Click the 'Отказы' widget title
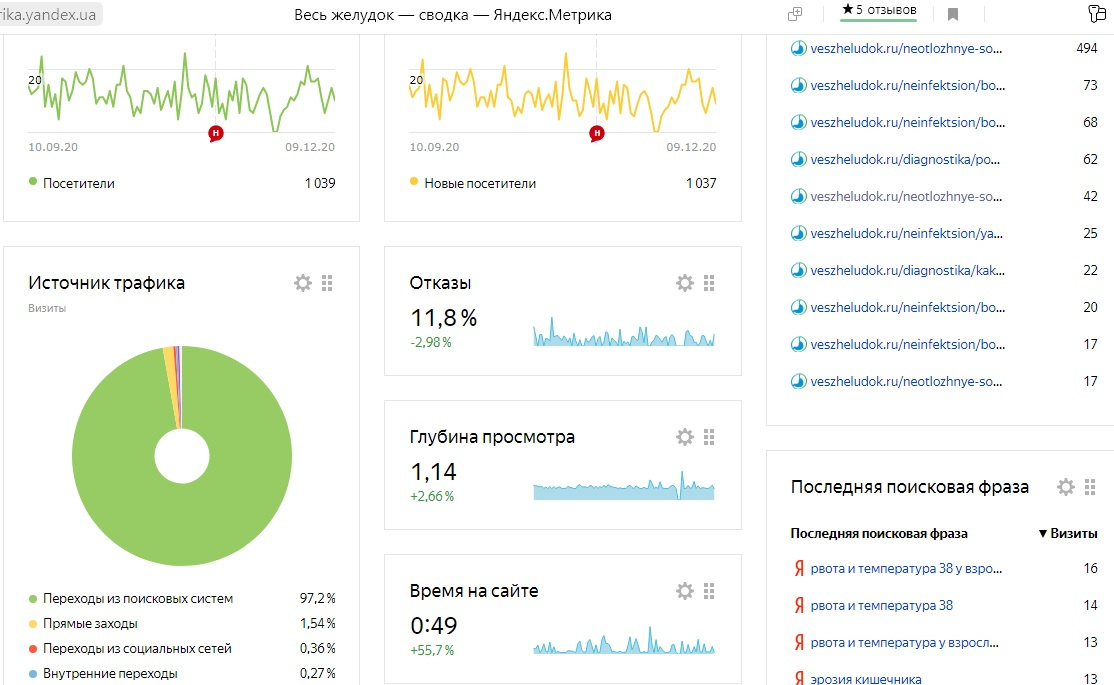 pos(440,283)
